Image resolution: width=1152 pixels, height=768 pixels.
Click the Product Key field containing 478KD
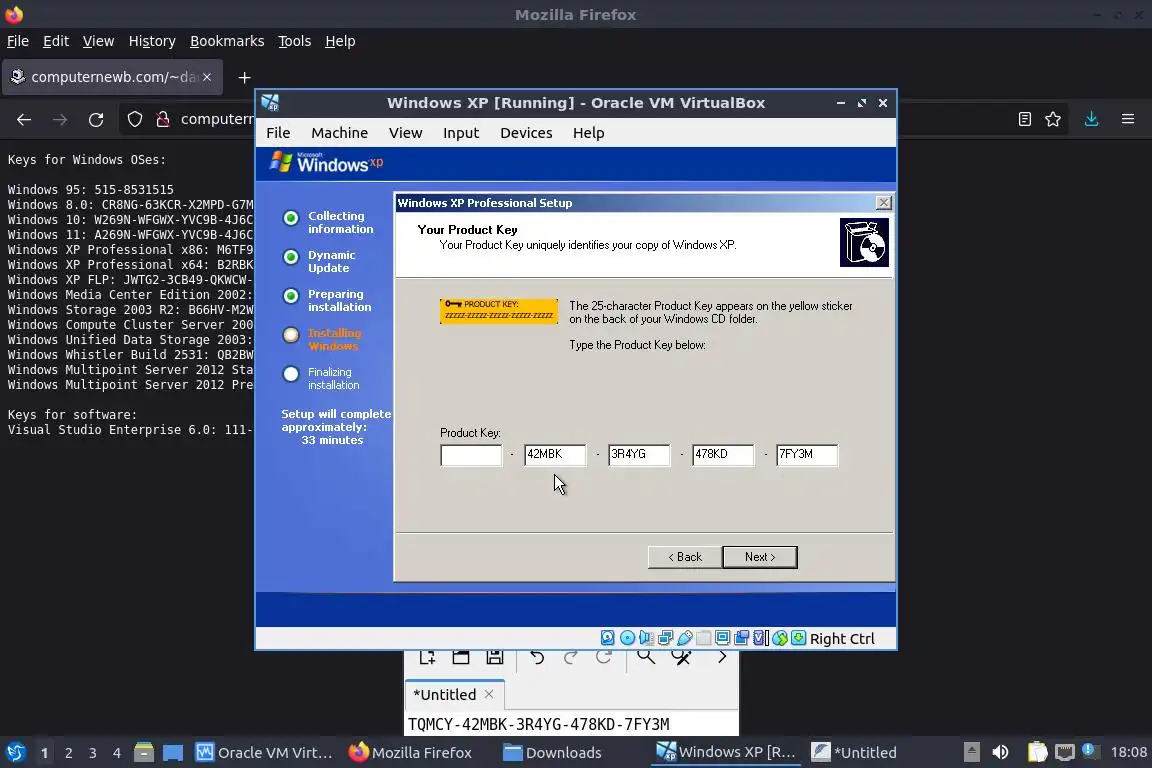tap(722, 455)
